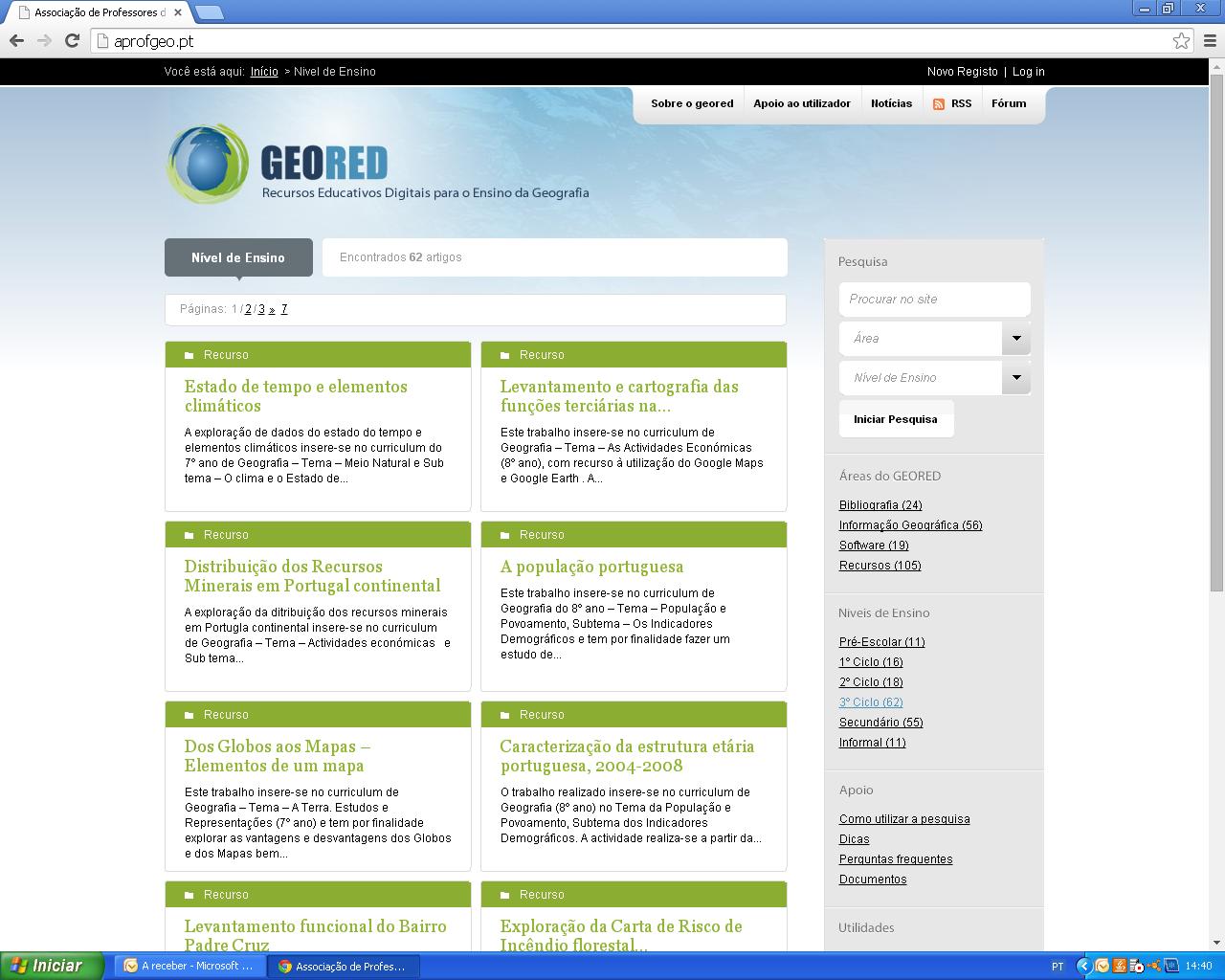Open Perguntas frequentes link
1225x980 pixels.
tap(896, 859)
